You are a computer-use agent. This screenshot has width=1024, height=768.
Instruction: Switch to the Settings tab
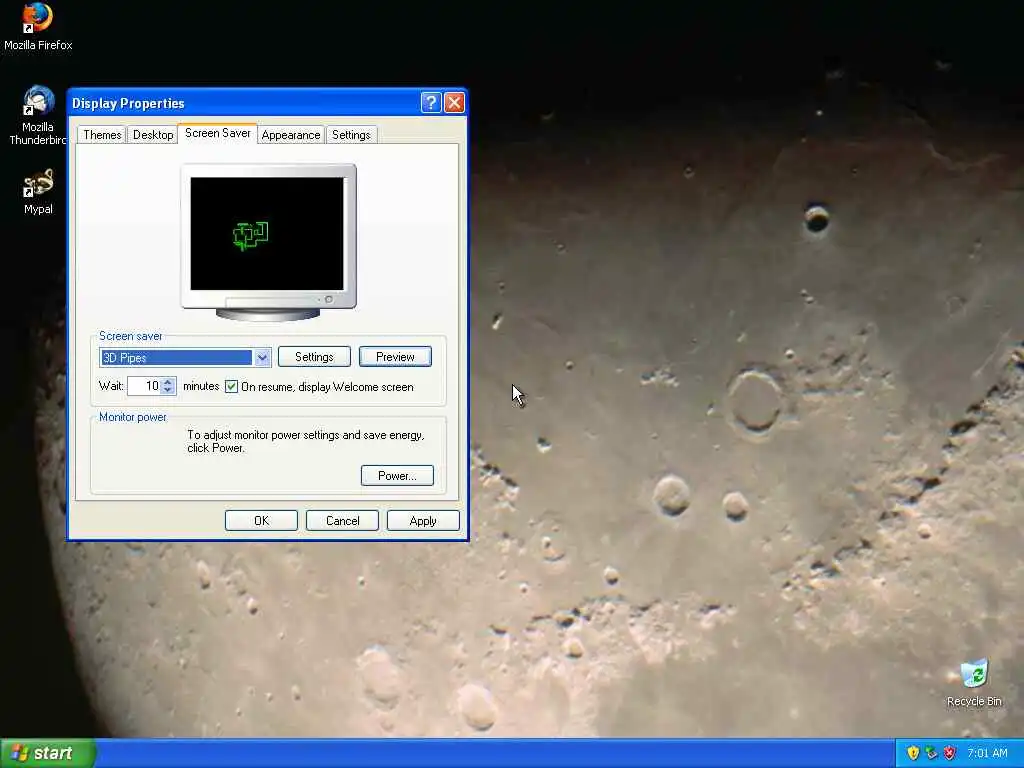click(351, 135)
